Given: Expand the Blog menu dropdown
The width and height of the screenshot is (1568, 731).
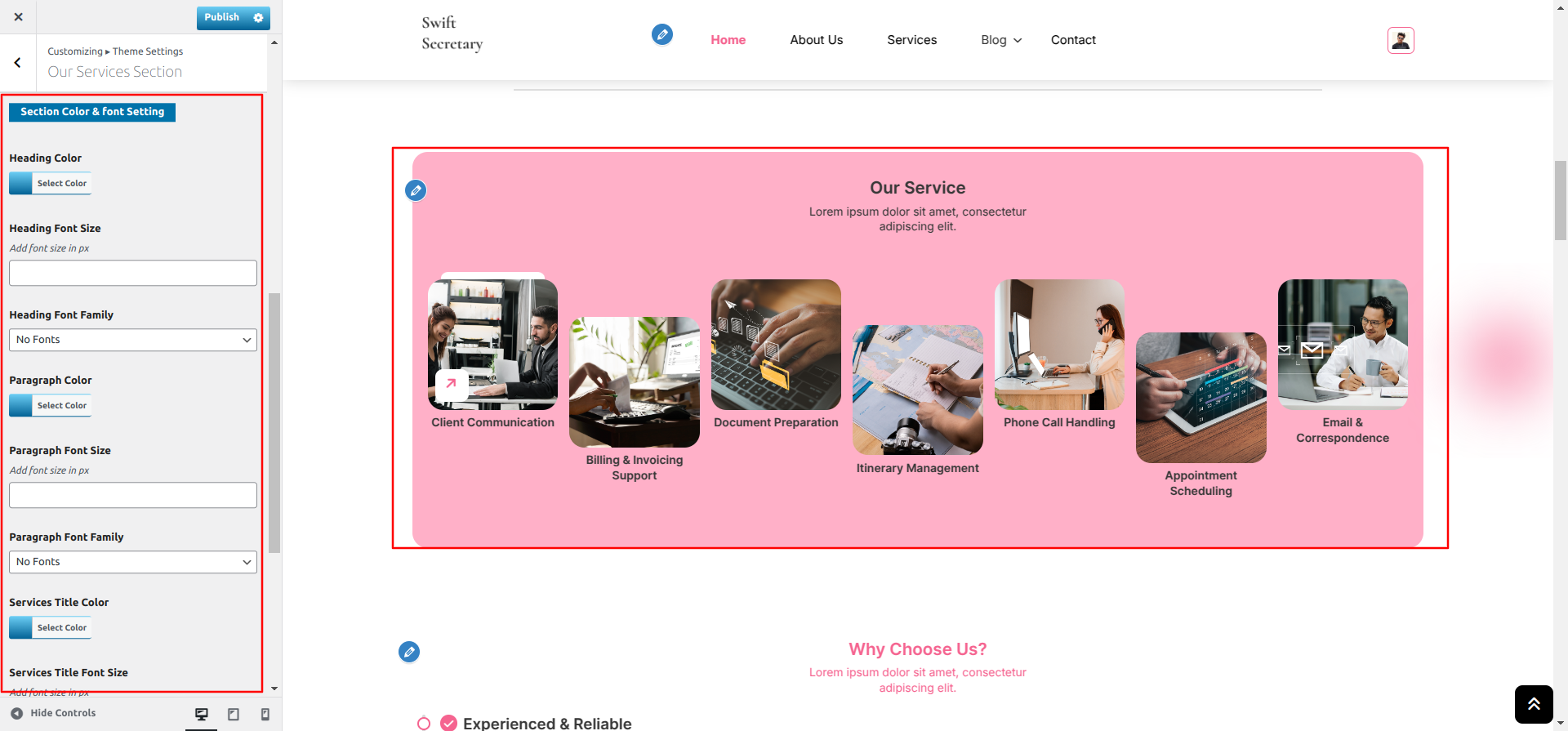Looking at the screenshot, I should pyautogui.click(x=1001, y=40).
